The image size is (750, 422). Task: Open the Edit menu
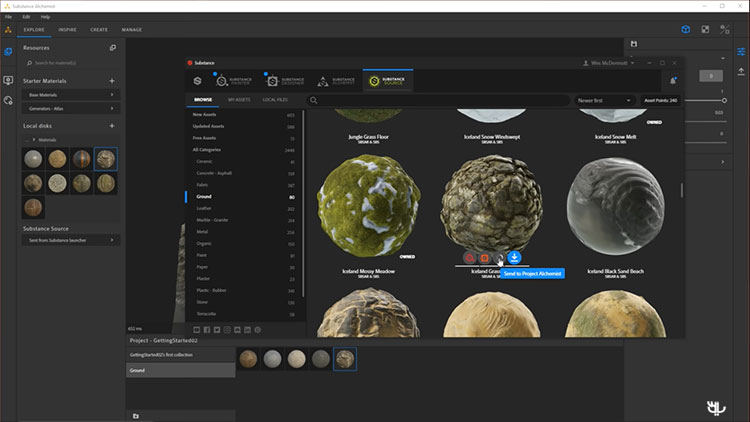tap(27, 17)
